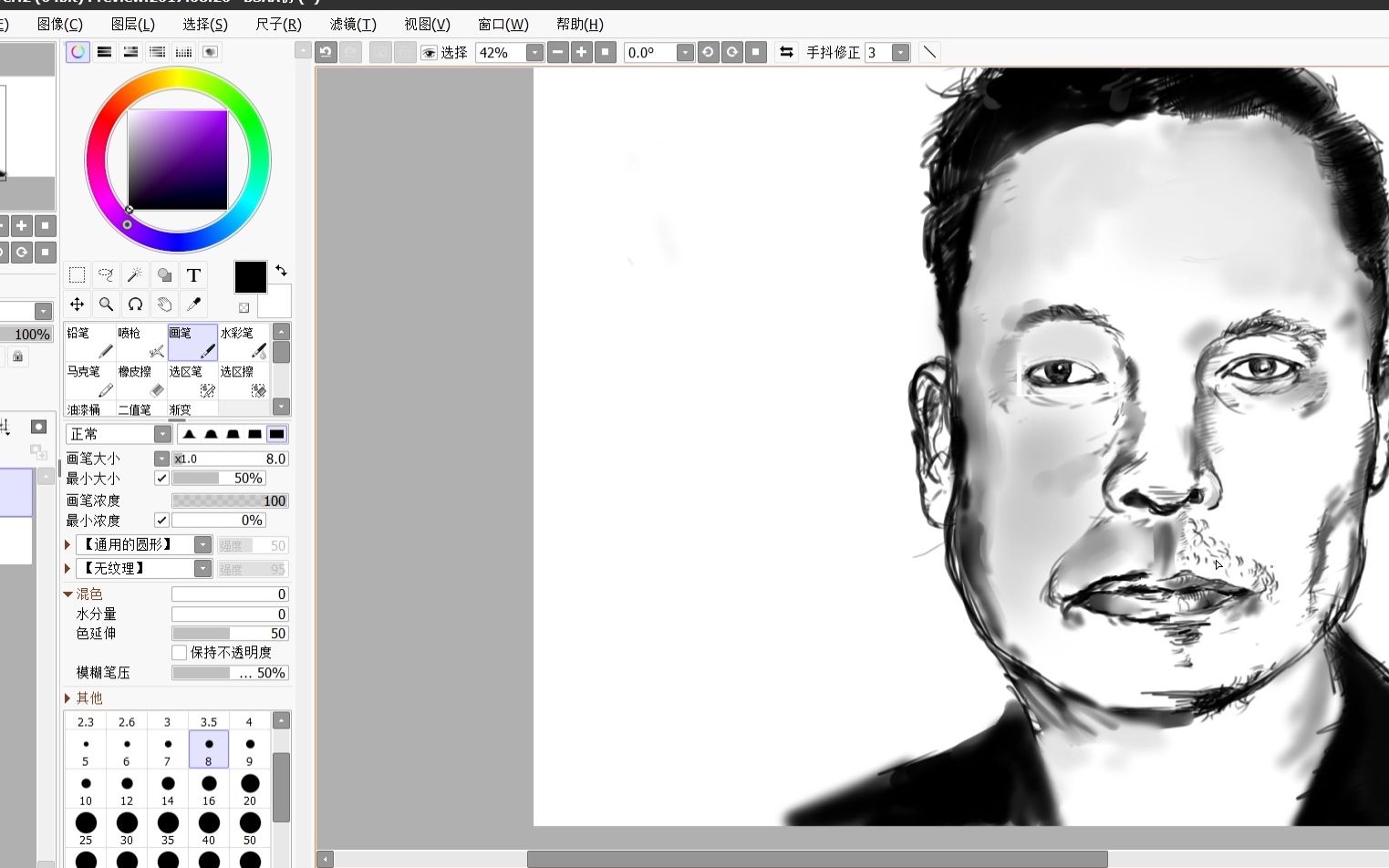Collapse the 混色 section
This screenshot has width=1389, height=868.
[68, 594]
